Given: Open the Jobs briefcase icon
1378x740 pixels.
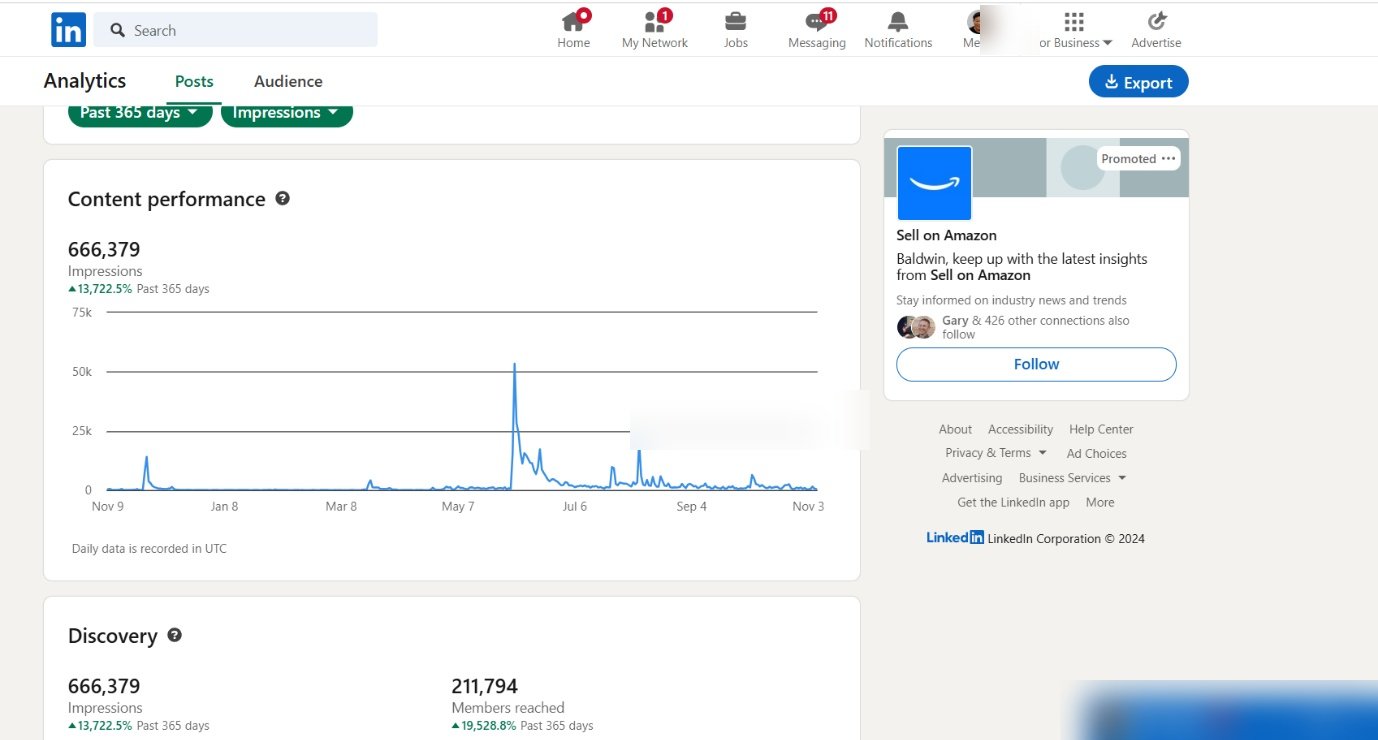Looking at the screenshot, I should pyautogui.click(x=735, y=21).
